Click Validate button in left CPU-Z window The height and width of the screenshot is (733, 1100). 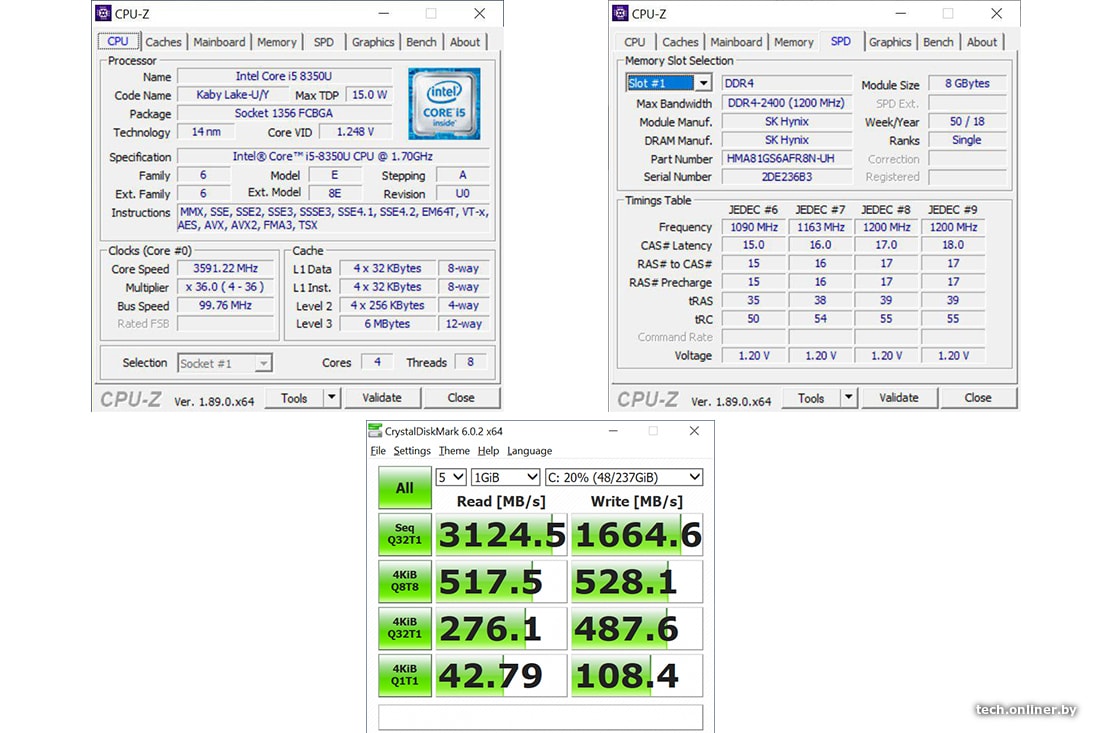tap(382, 398)
